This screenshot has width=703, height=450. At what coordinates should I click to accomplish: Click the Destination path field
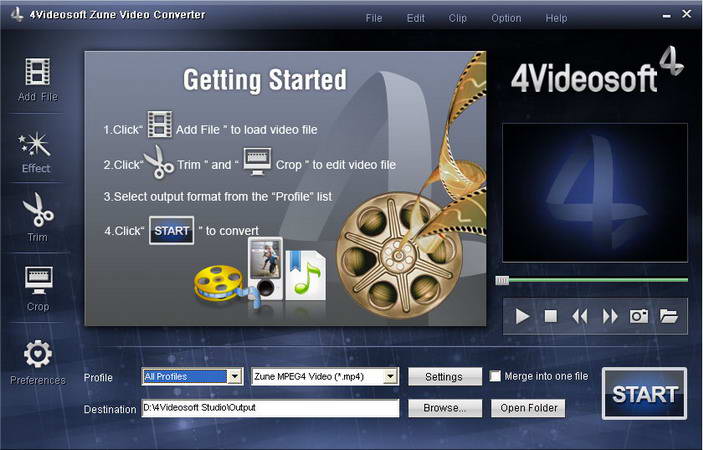[270, 408]
